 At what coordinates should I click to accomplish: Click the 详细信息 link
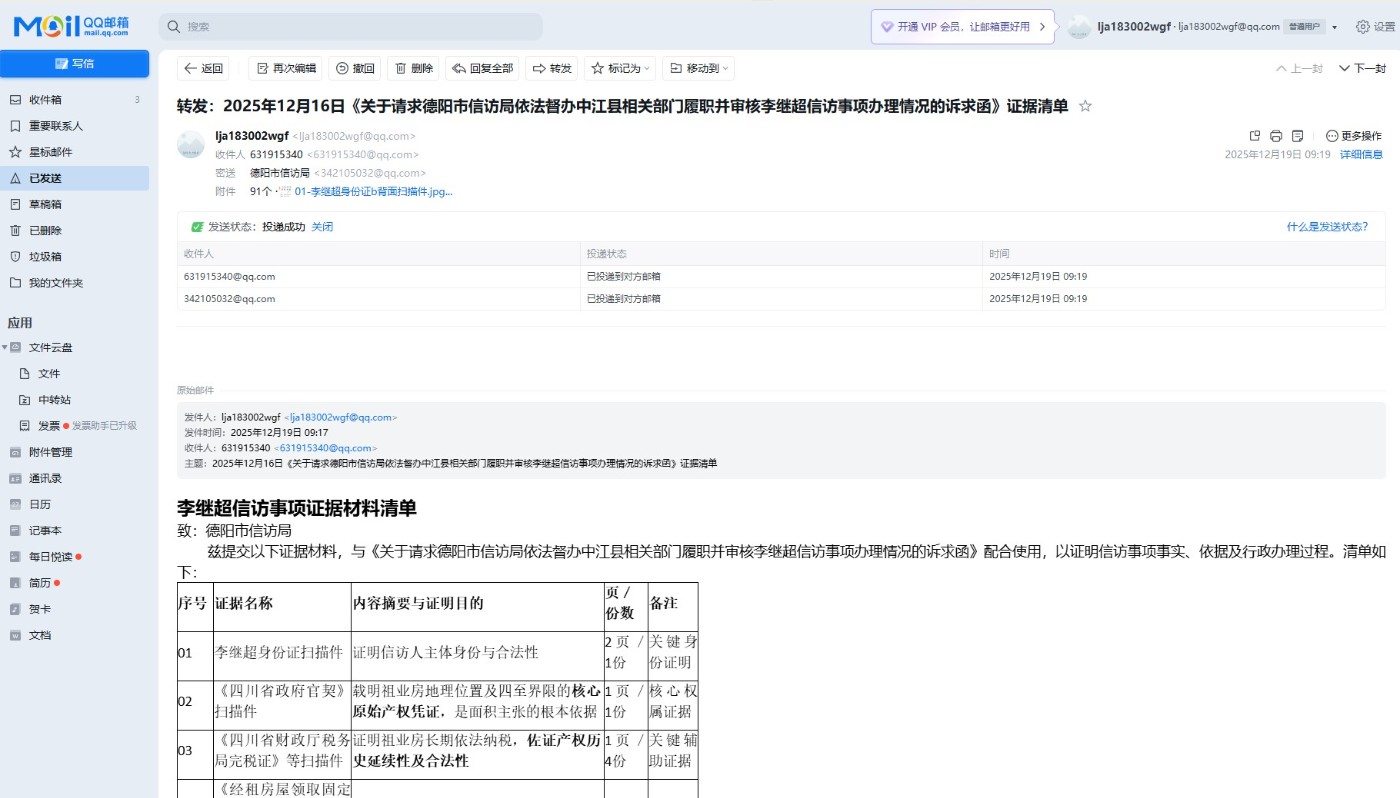1361,155
